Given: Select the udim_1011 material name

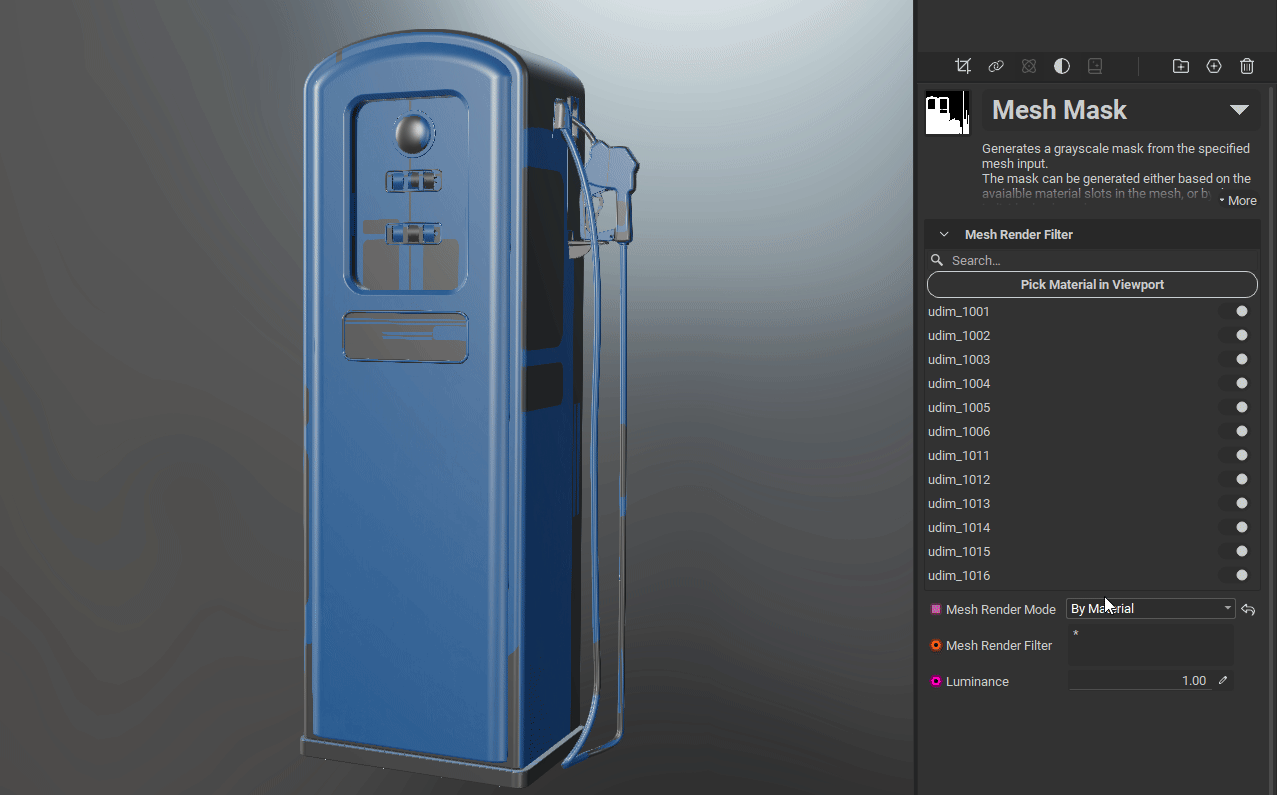Looking at the screenshot, I should coord(959,455).
